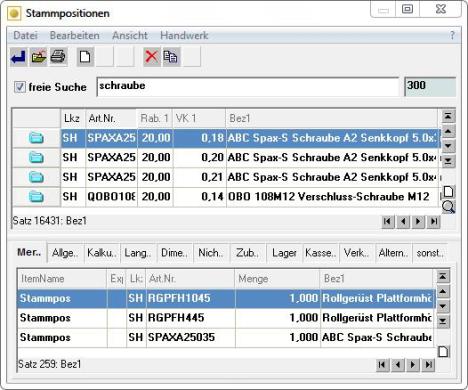Image resolution: width=468 pixels, height=390 pixels.
Task: Open the Handwerk menu
Action: 184,35
